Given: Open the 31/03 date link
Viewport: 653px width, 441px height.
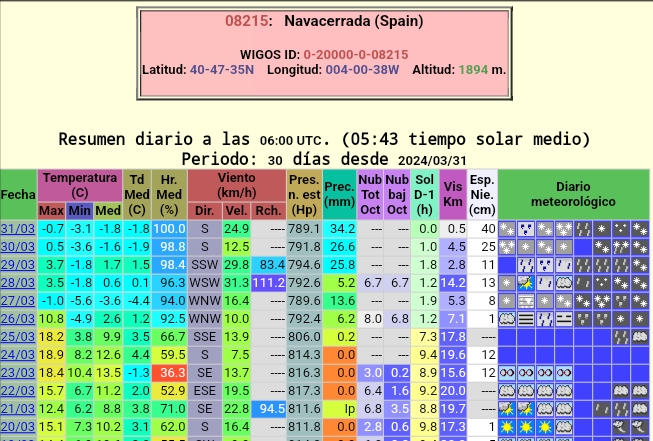Looking at the screenshot, I should coord(18,229).
